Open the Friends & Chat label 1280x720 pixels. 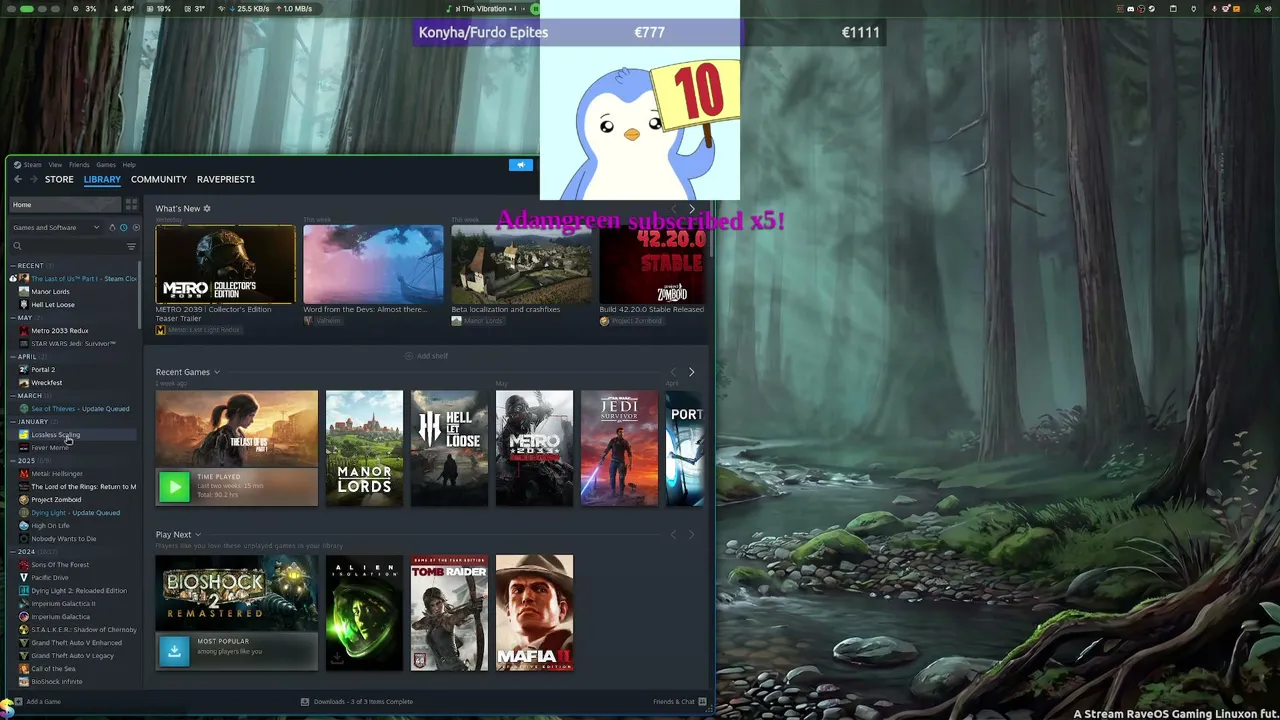[x=674, y=702]
